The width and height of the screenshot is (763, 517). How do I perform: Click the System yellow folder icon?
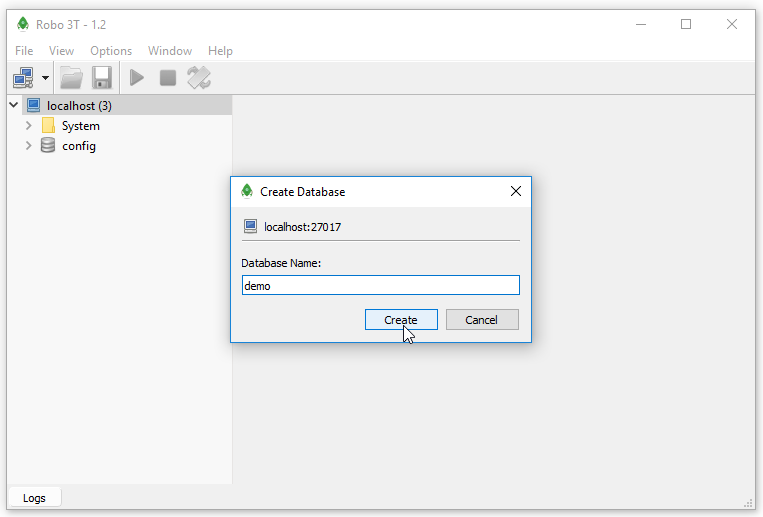tap(48, 125)
